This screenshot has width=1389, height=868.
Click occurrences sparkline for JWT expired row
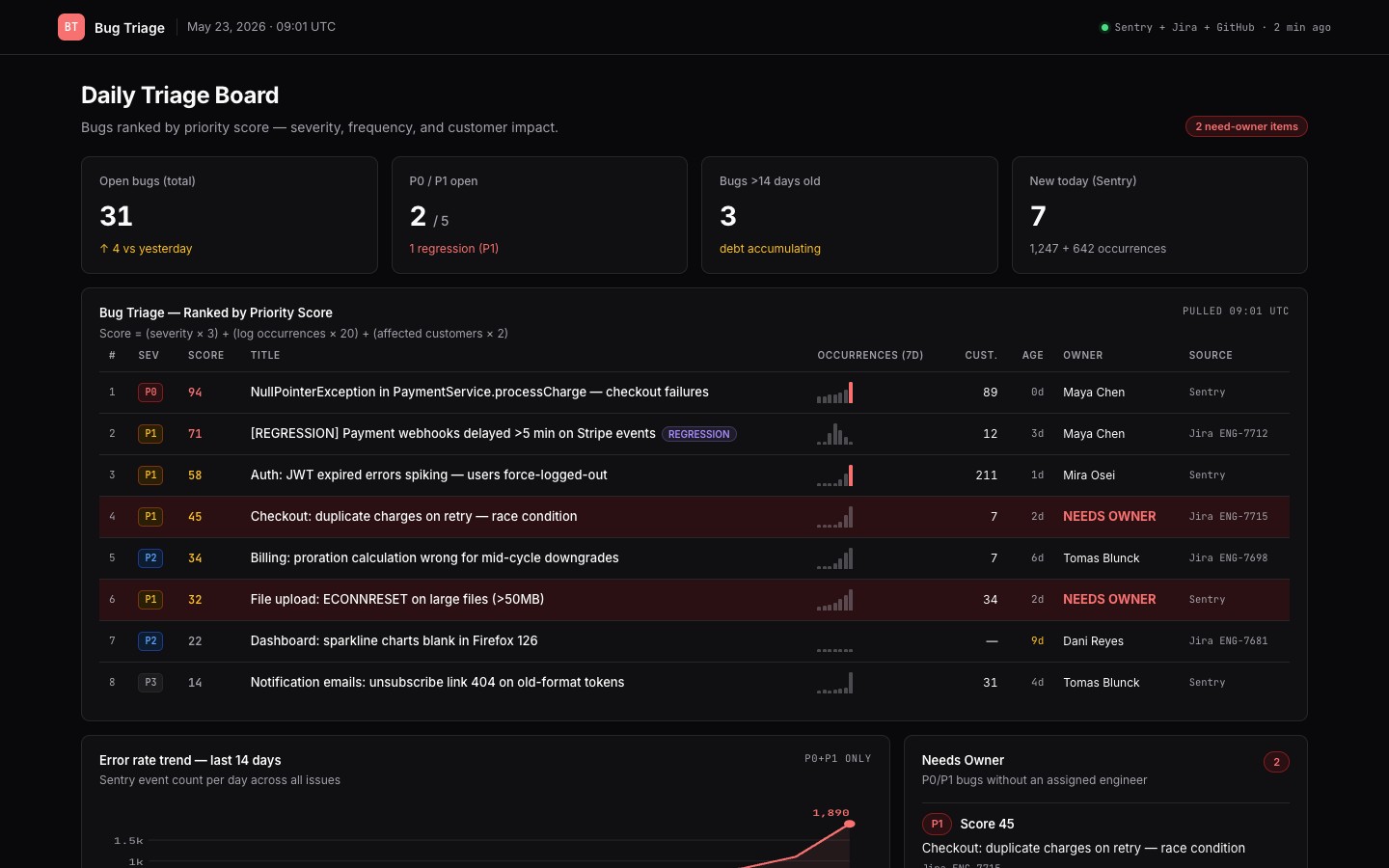(835, 475)
